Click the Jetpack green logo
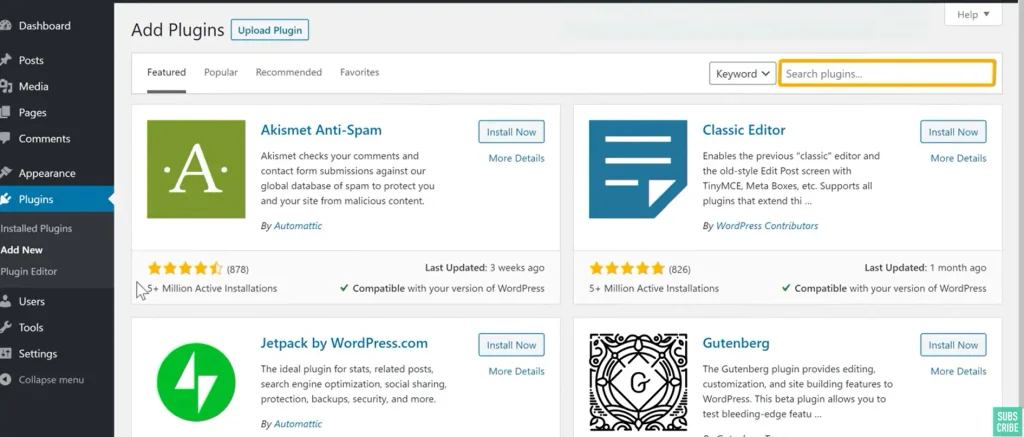Screen dimensions: 1024x437 point(196,382)
